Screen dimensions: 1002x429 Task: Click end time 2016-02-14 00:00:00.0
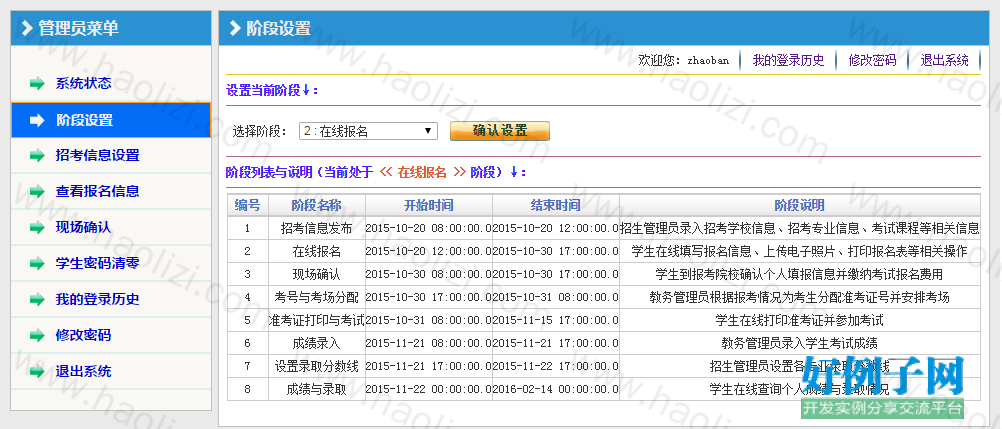(x=556, y=389)
